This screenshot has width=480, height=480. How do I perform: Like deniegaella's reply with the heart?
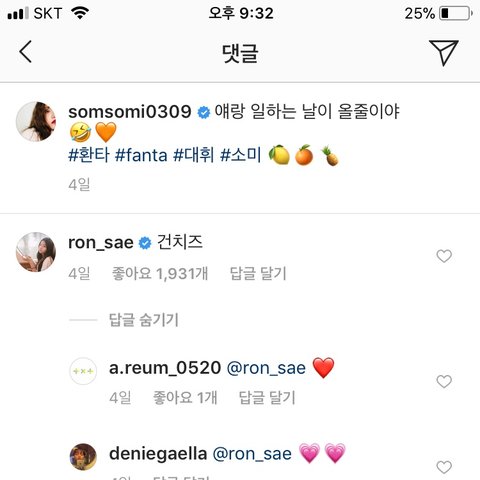pyautogui.click(x=444, y=467)
